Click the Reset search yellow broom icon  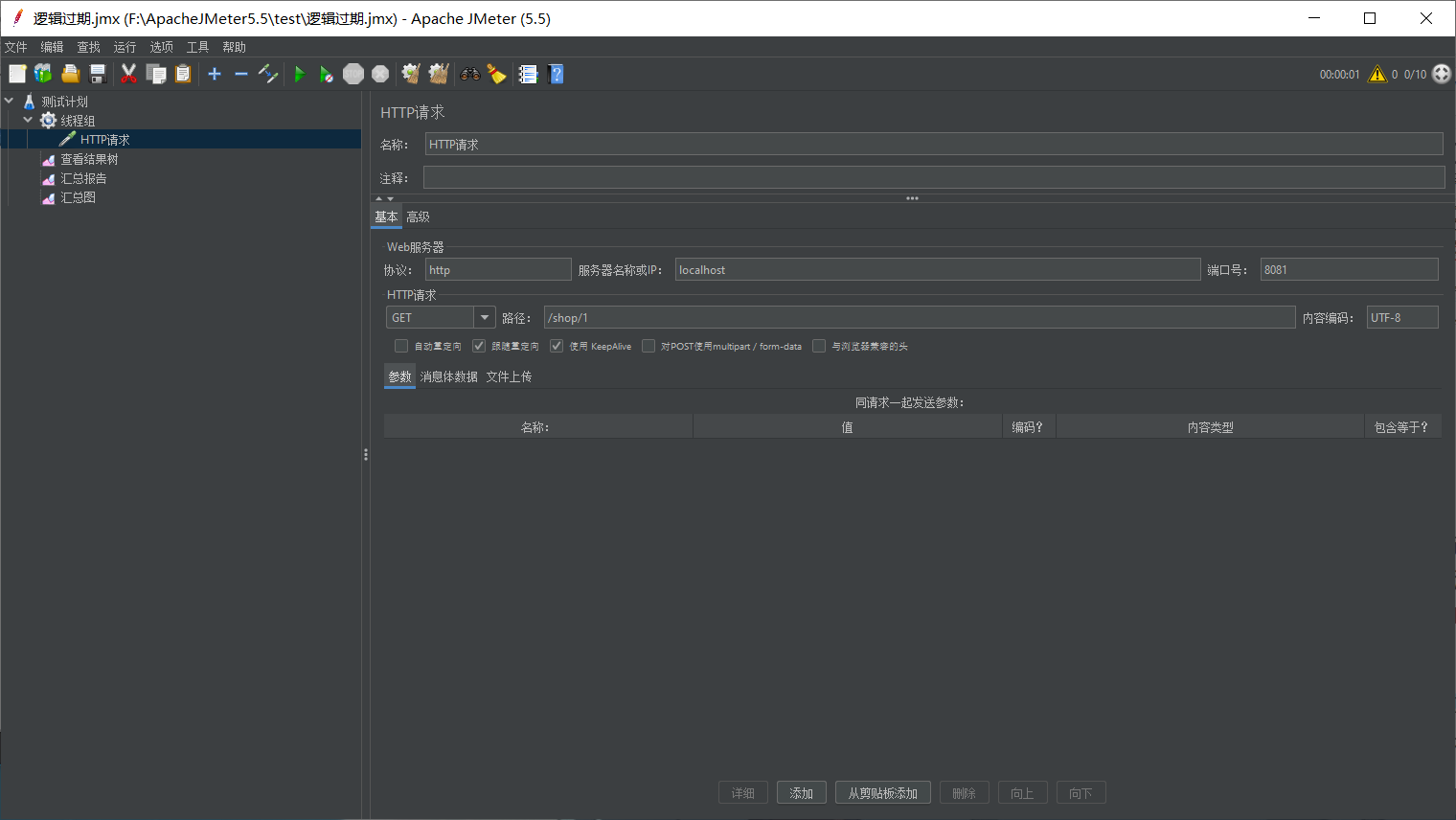[x=496, y=74]
